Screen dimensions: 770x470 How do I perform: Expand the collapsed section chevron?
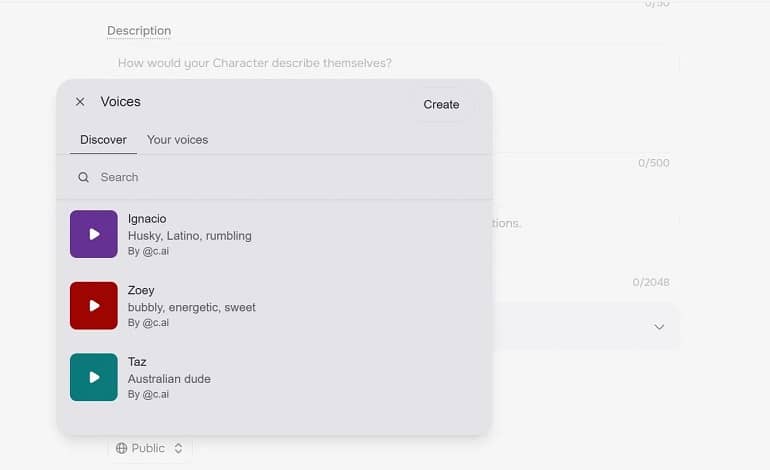tap(659, 327)
